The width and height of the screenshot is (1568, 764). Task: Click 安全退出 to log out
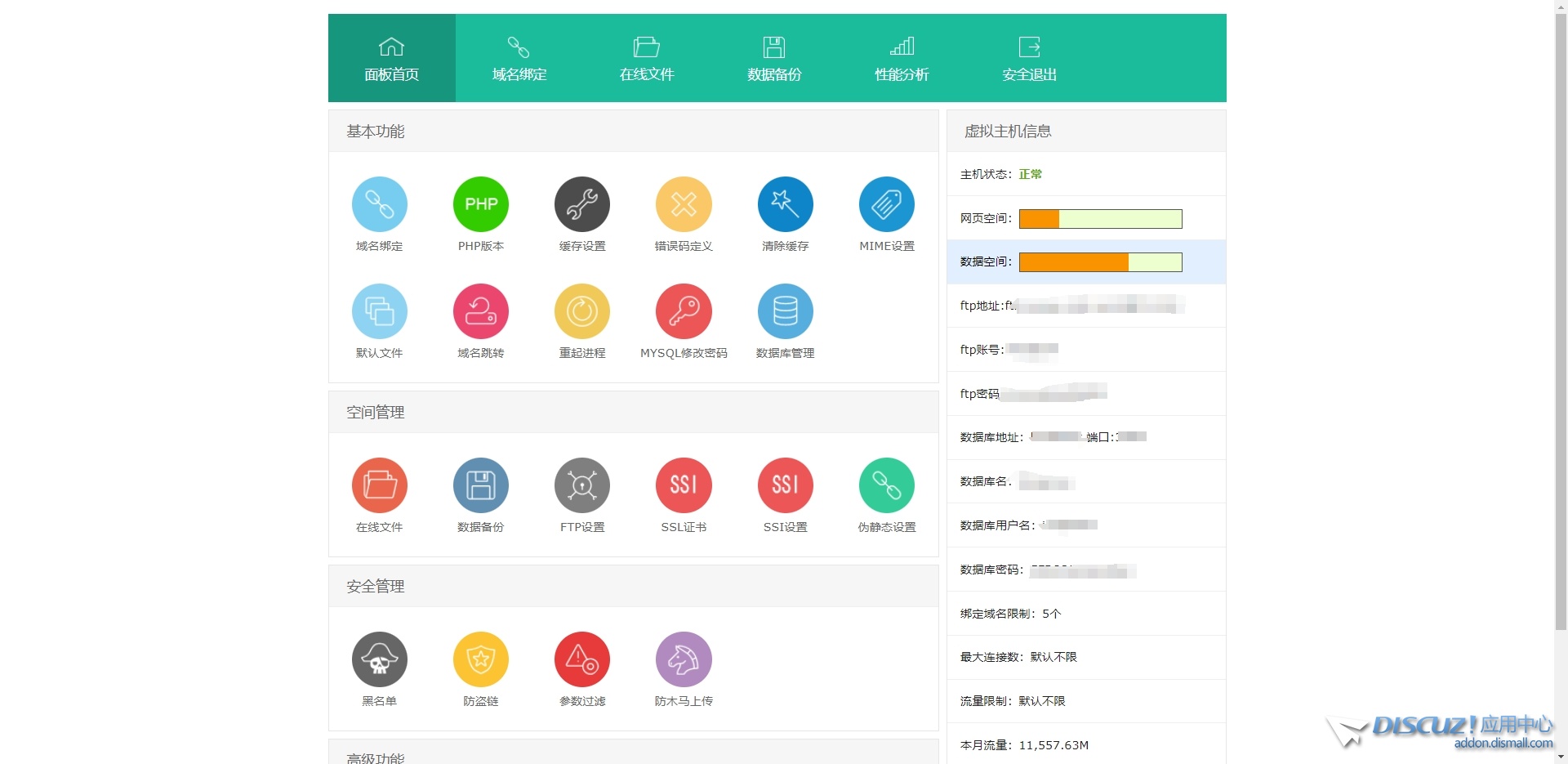coord(1029,59)
